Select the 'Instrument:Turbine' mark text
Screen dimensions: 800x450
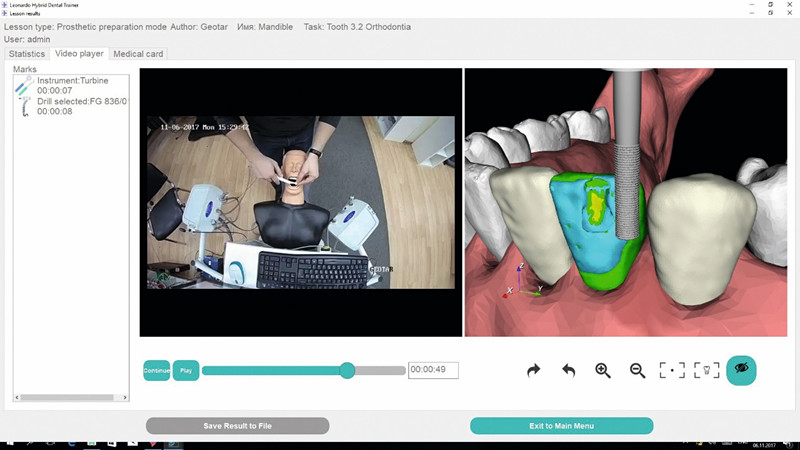72,81
